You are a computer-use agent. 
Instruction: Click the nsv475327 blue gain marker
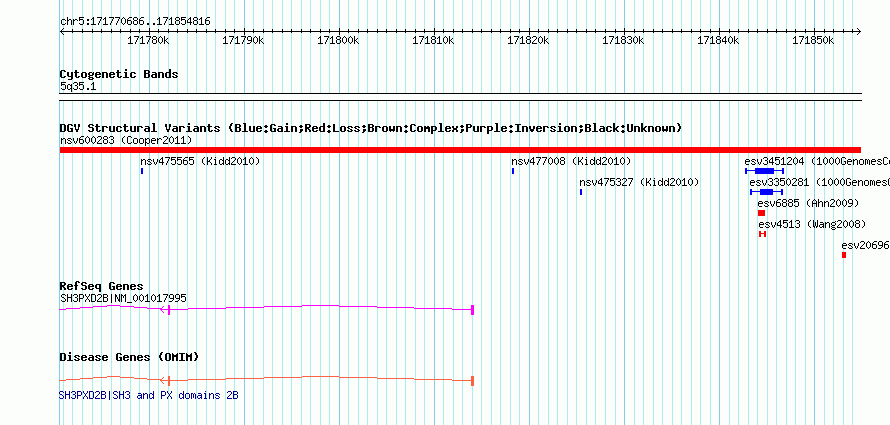[x=581, y=192]
